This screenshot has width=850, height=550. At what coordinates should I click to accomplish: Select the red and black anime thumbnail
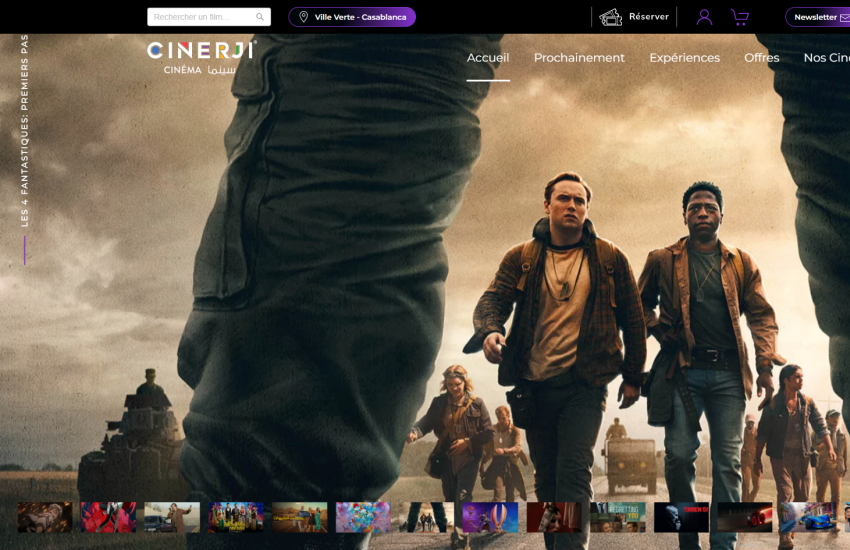(x=108, y=517)
